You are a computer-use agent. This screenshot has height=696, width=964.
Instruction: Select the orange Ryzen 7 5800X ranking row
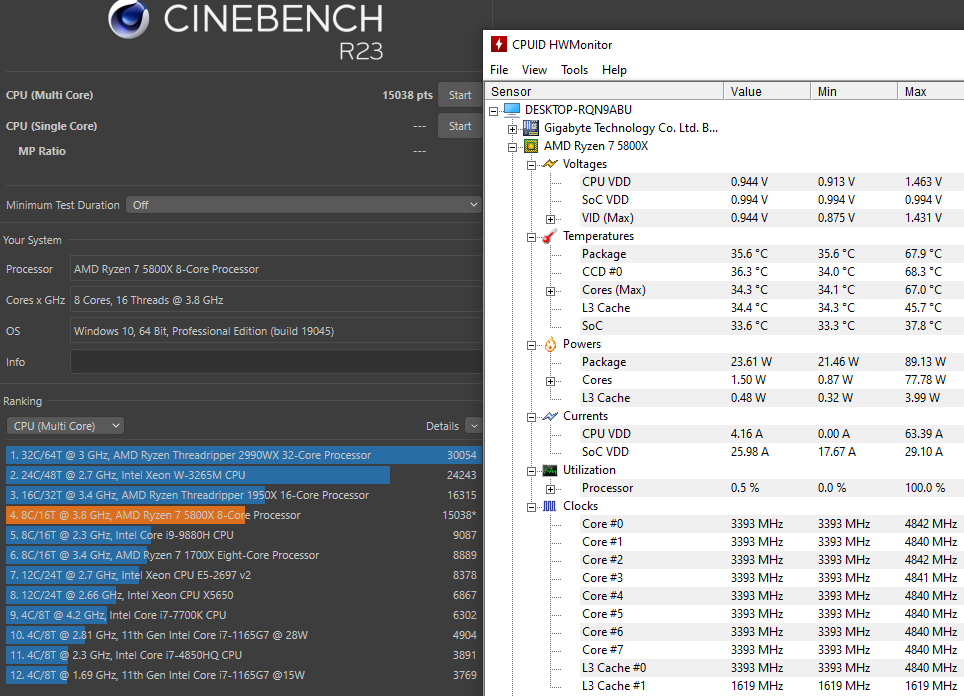(243, 515)
